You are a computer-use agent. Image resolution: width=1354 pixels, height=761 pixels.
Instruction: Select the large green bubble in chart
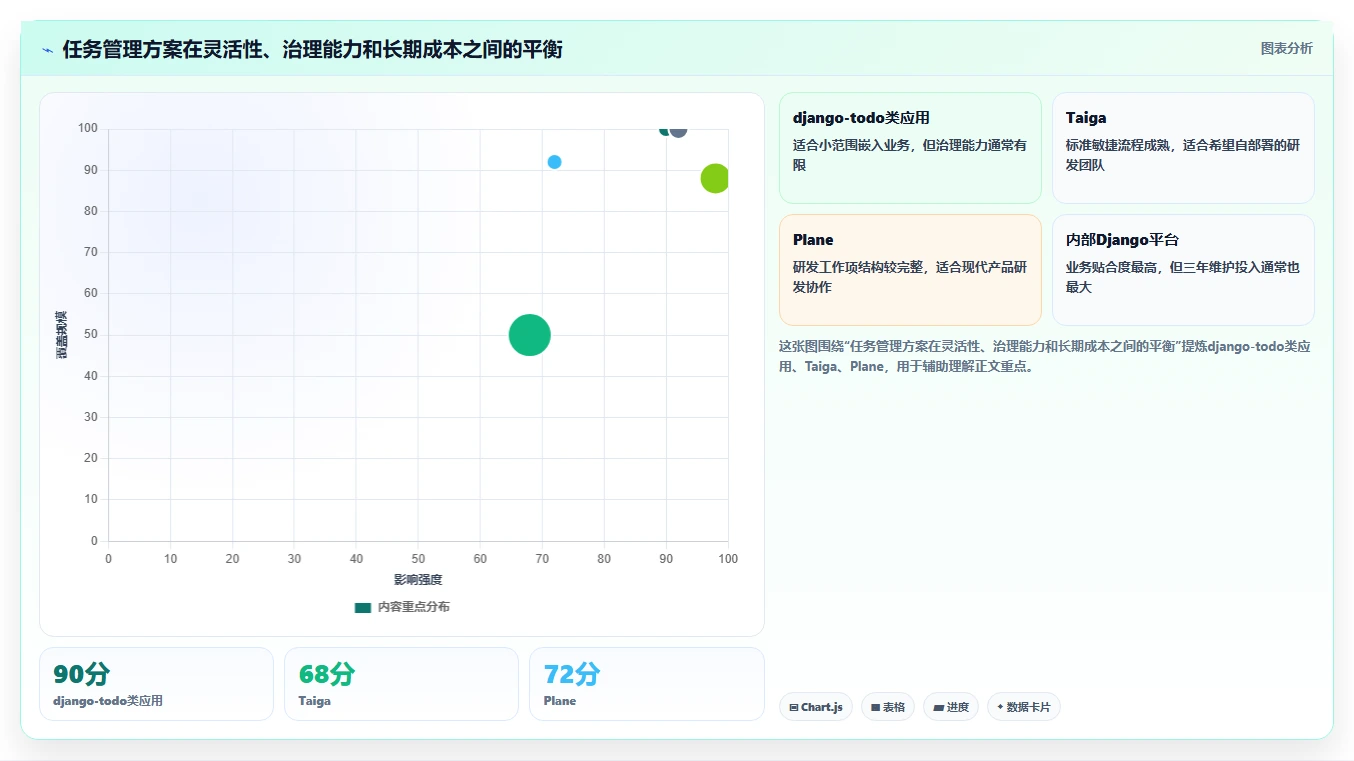530,335
